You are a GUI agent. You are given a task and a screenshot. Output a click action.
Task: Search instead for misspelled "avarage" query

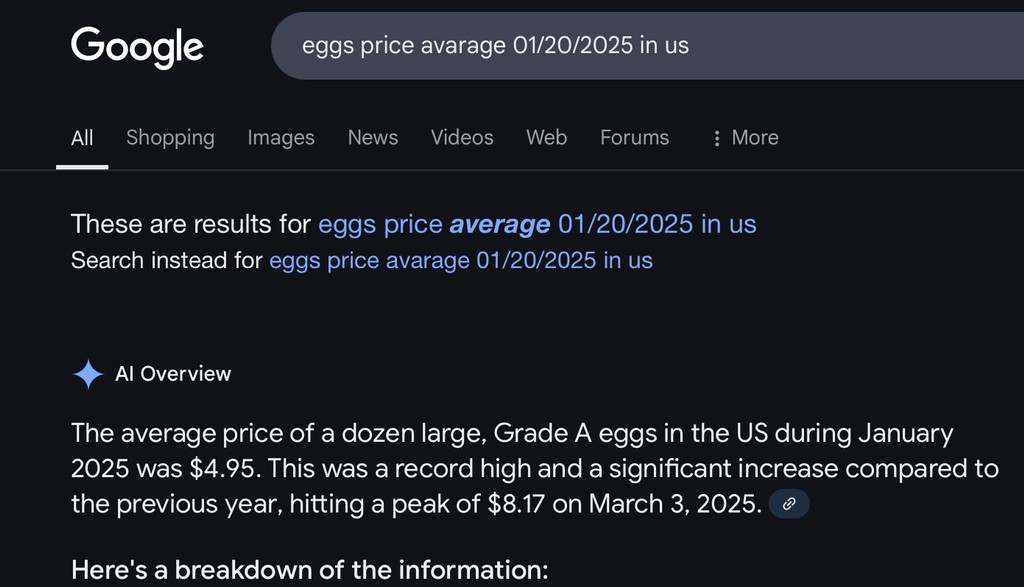tap(461, 261)
